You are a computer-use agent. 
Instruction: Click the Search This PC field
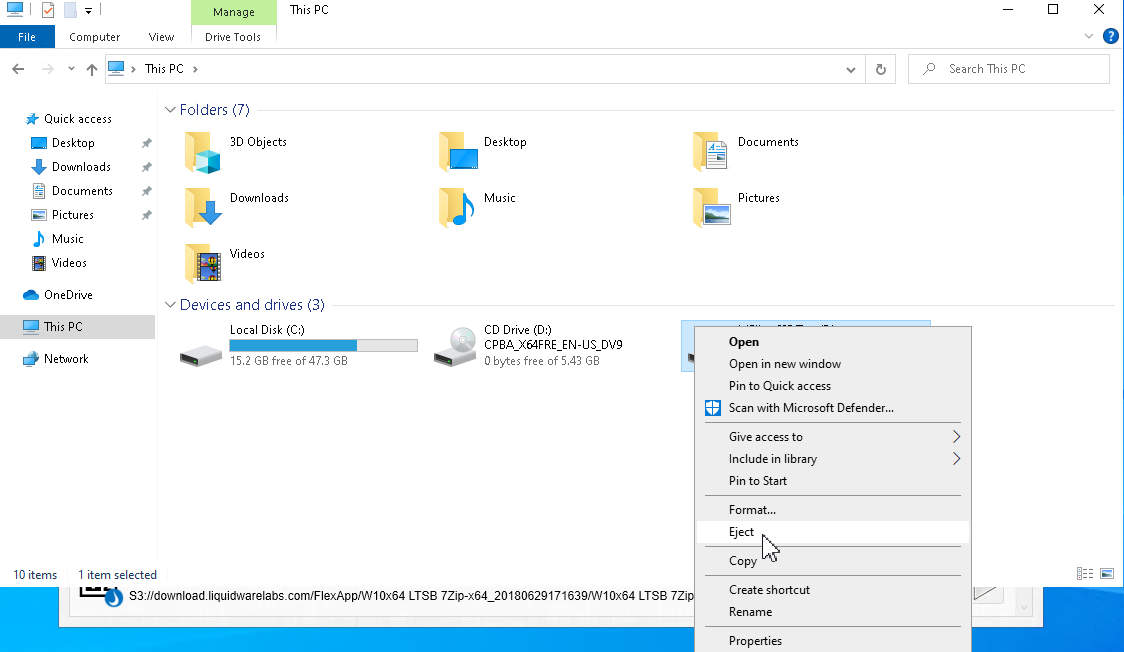(1009, 69)
